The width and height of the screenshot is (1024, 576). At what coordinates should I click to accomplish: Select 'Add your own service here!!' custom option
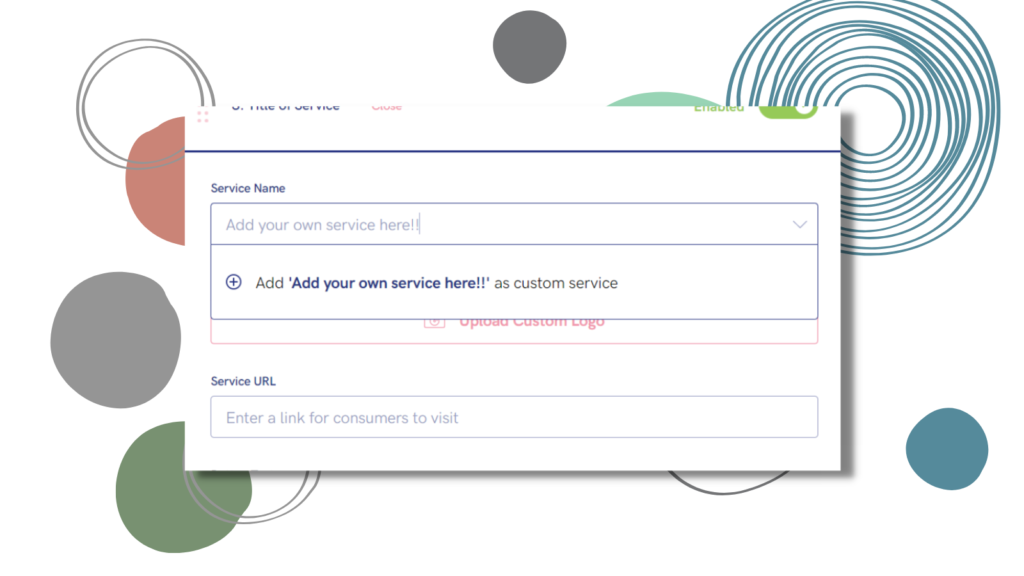[514, 282]
